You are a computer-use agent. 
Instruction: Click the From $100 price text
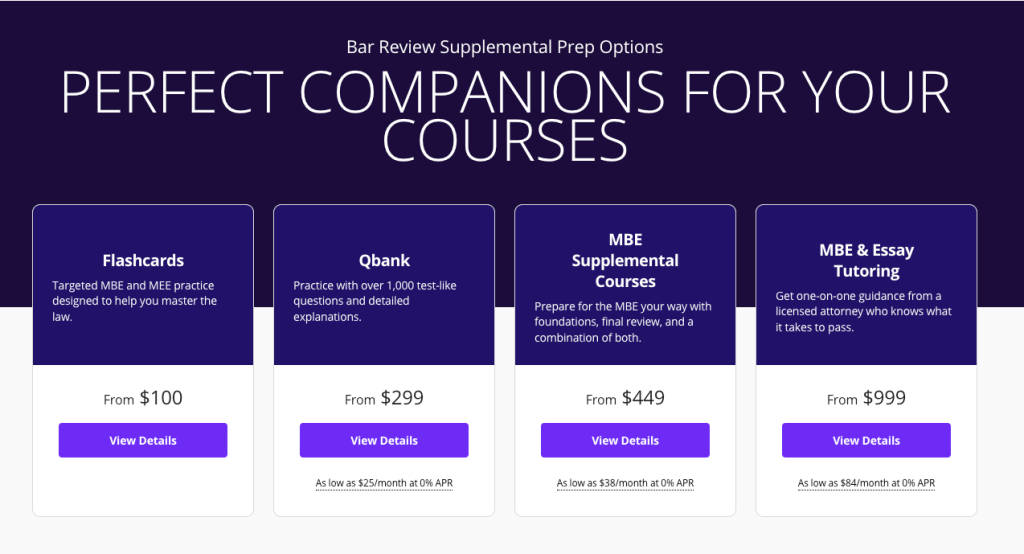tap(143, 398)
